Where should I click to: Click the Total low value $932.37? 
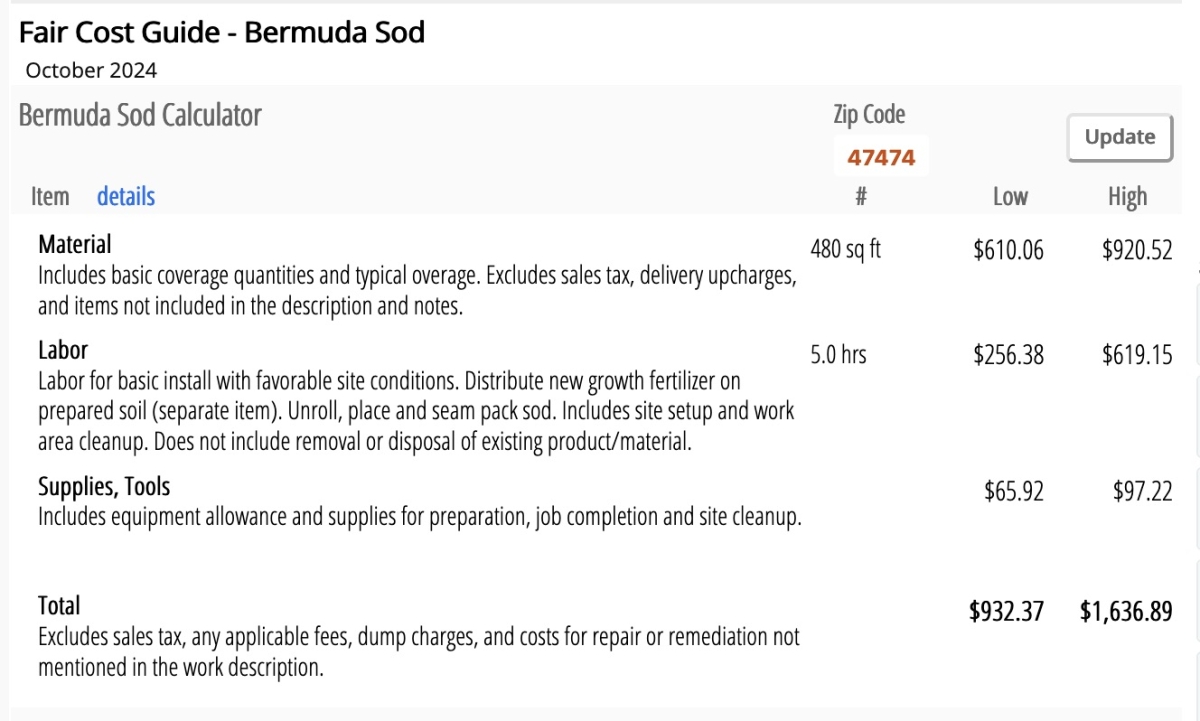[x=1006, y=611]
